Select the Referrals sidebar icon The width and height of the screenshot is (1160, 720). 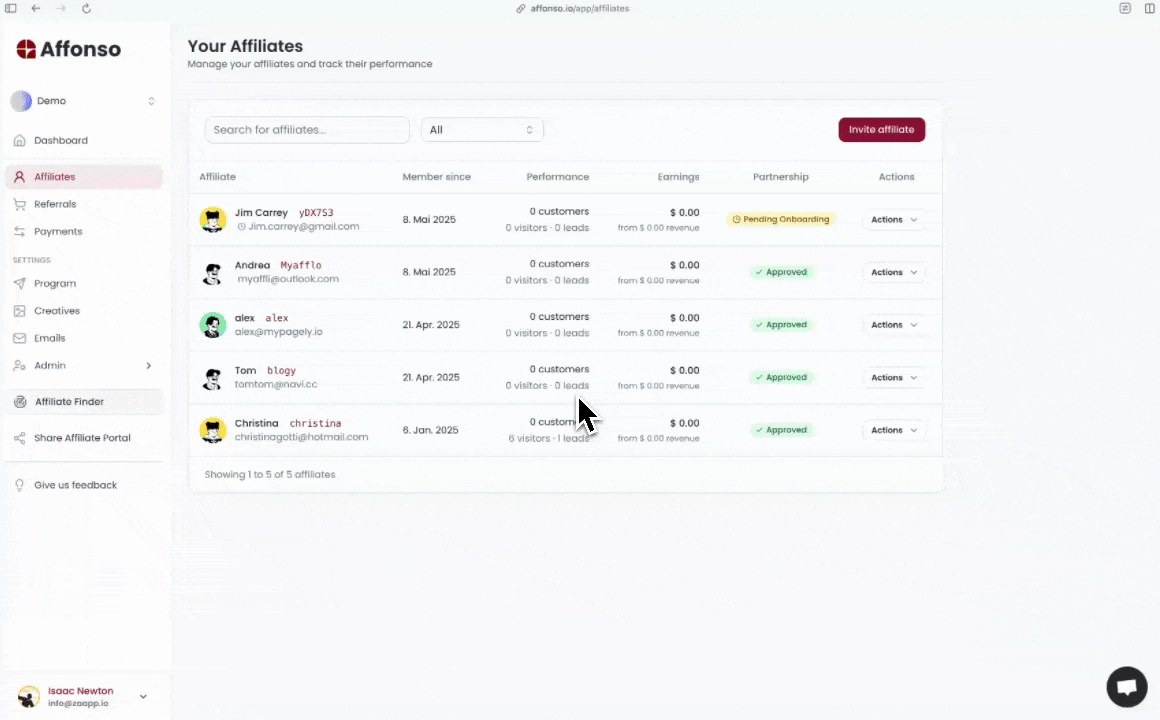point(21,204)
